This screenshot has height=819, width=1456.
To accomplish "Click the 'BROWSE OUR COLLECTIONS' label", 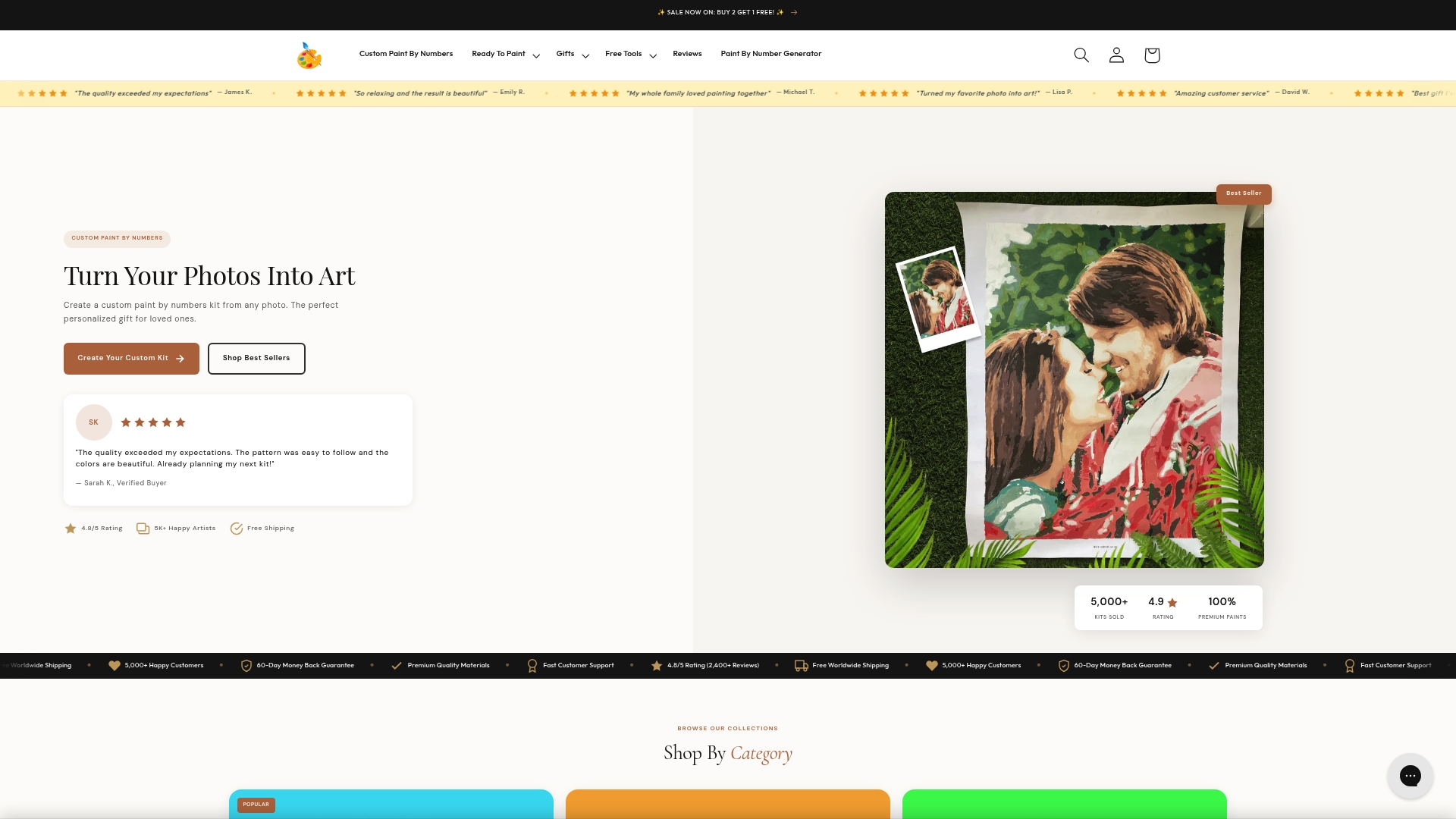I will [728, 729].
